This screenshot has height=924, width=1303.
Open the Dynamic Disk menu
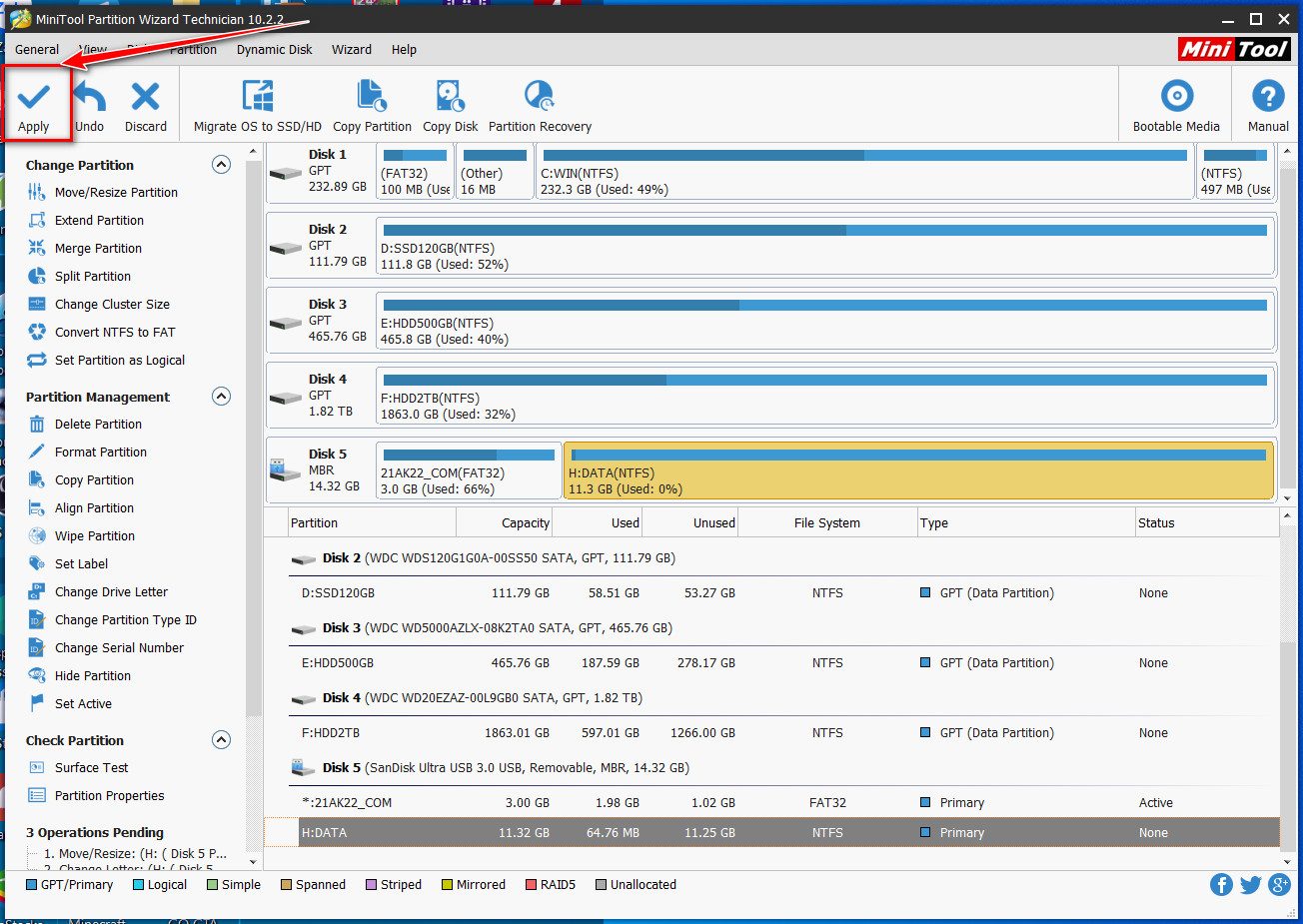(x=275, y=50)
